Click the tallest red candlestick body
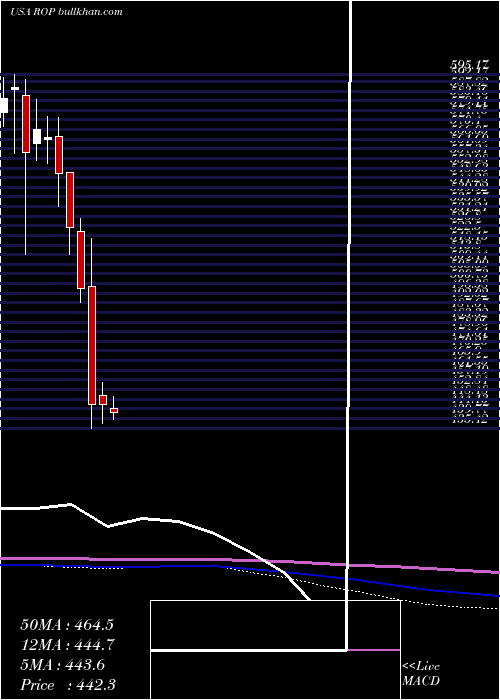This screenshot has height=700, width=500. (x=92, y=345)
